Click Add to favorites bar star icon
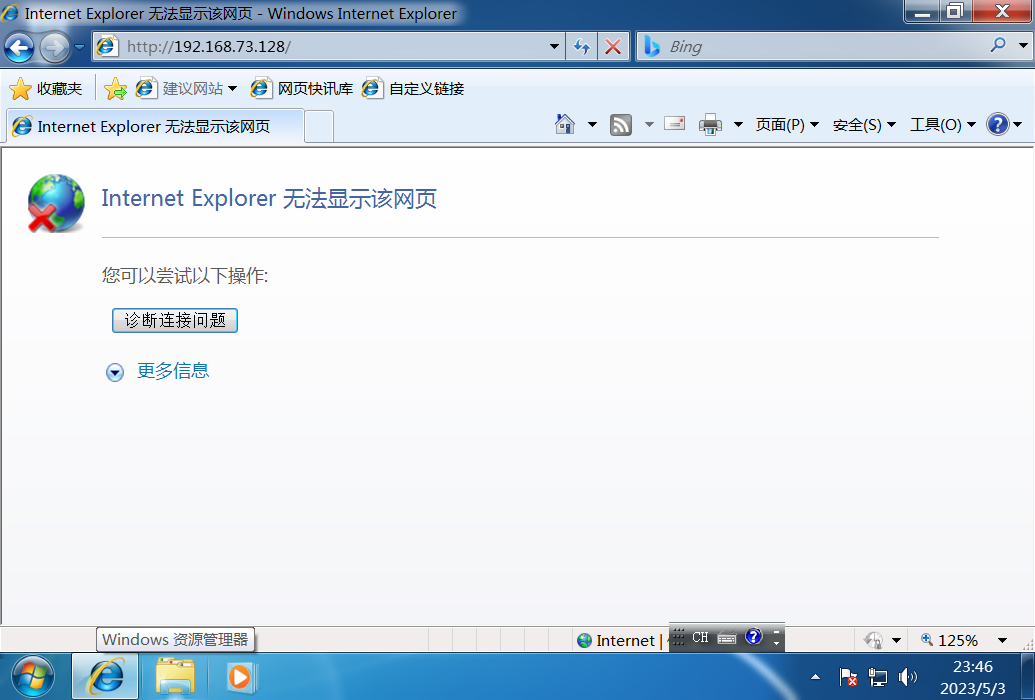This screenshot has width=1035, height=700. [116, 88]
